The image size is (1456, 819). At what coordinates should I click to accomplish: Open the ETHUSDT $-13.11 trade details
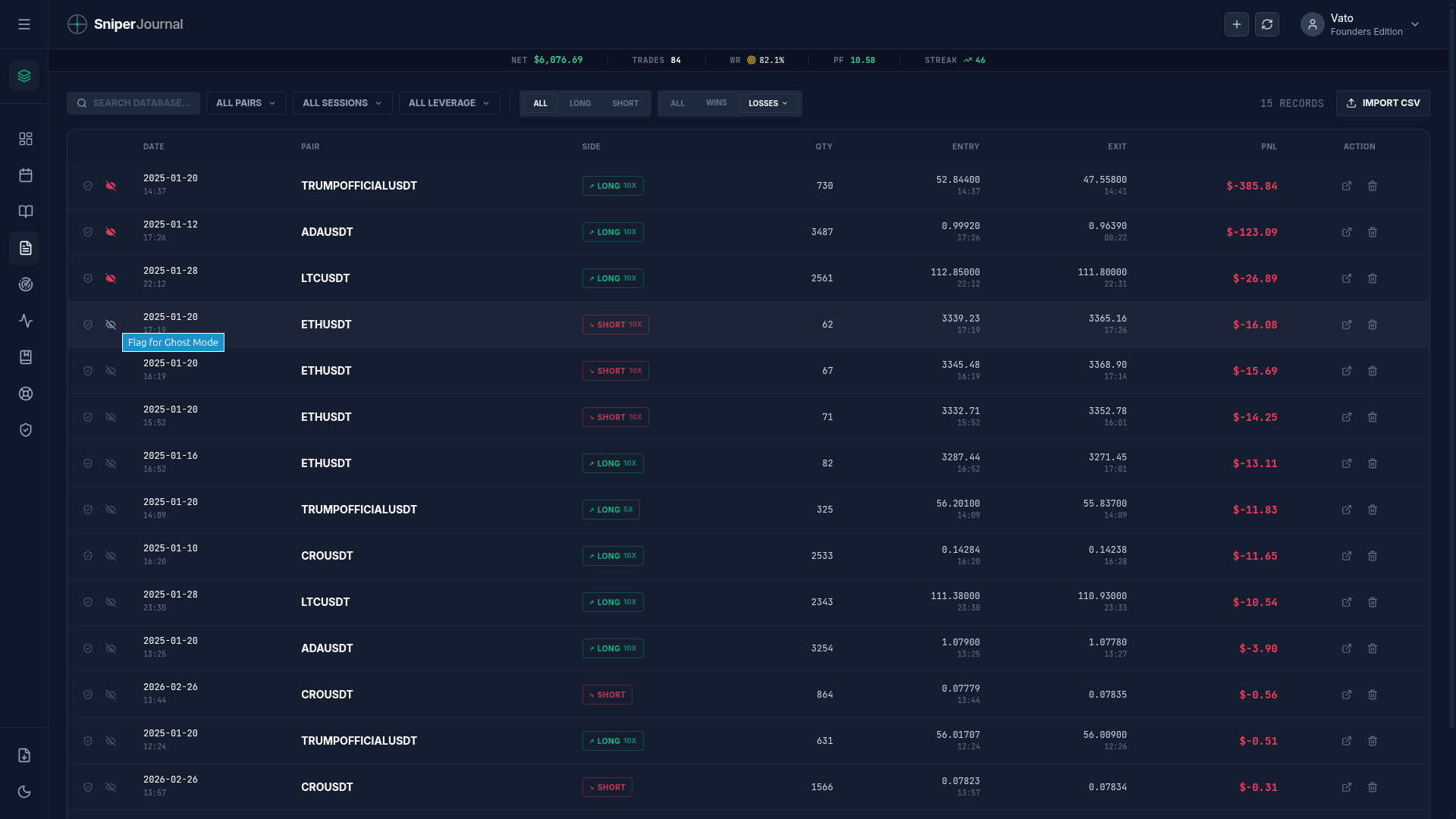point(1347,463)
